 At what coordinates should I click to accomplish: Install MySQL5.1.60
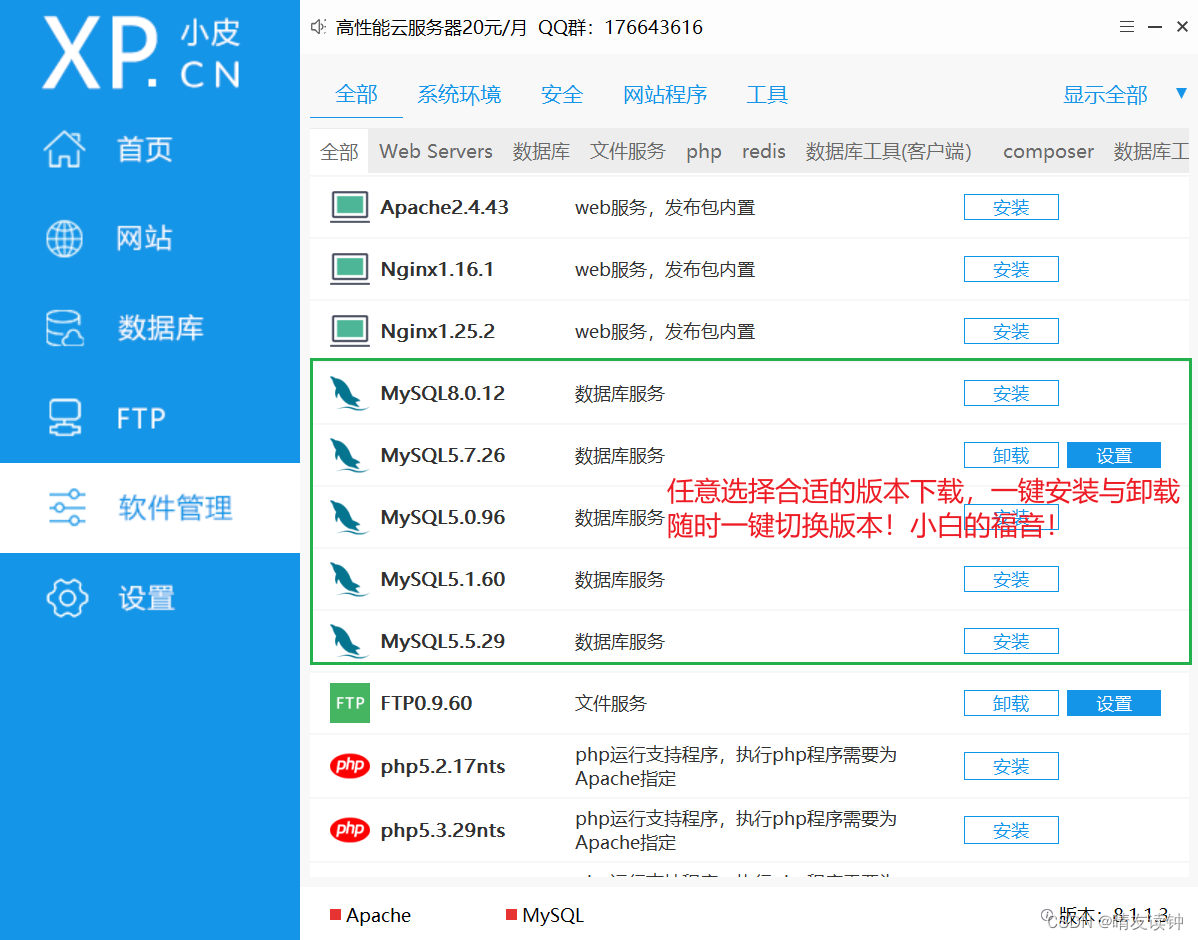[x=1011, y=579]
